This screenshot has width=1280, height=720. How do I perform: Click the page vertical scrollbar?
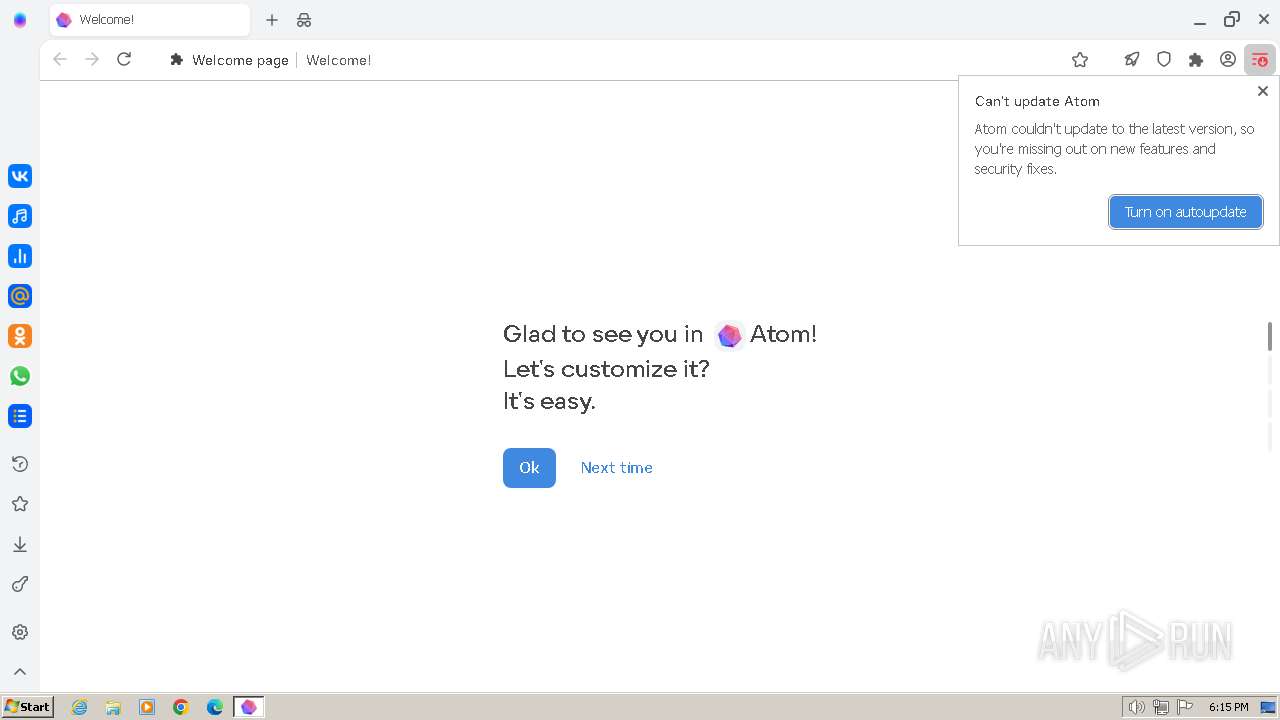click(1270, 336)
